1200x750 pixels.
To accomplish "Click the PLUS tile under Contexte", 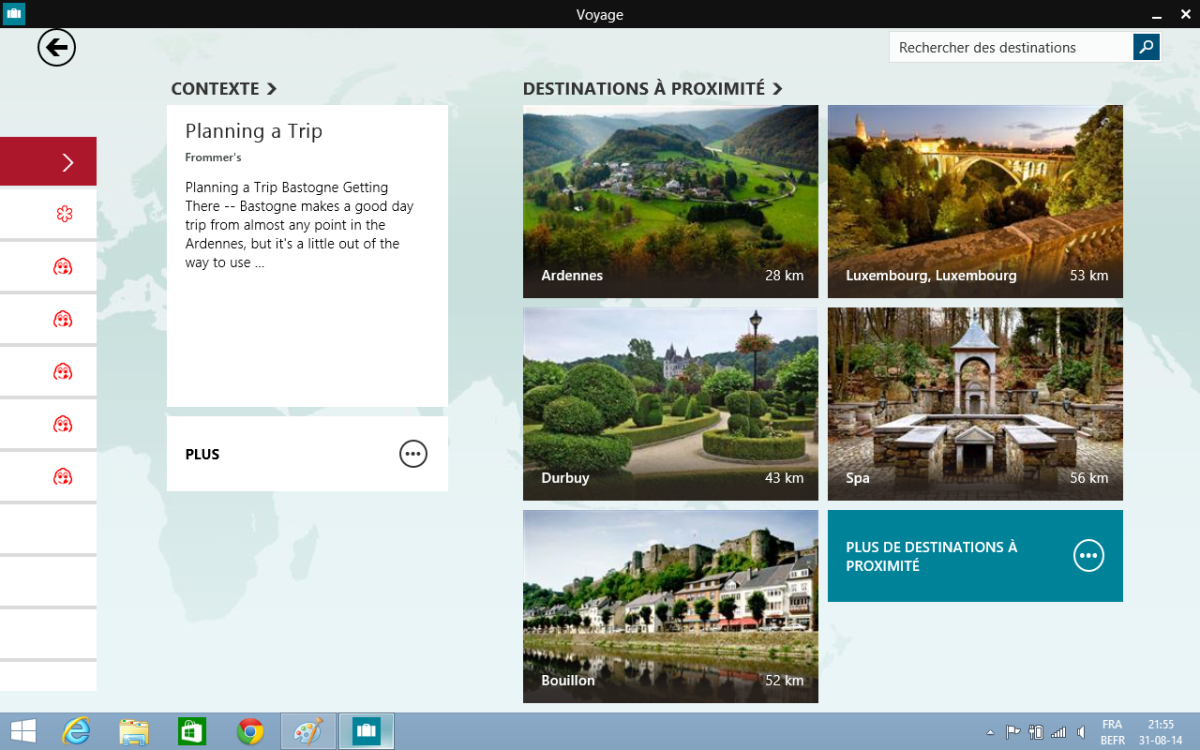I will point(307,453).
